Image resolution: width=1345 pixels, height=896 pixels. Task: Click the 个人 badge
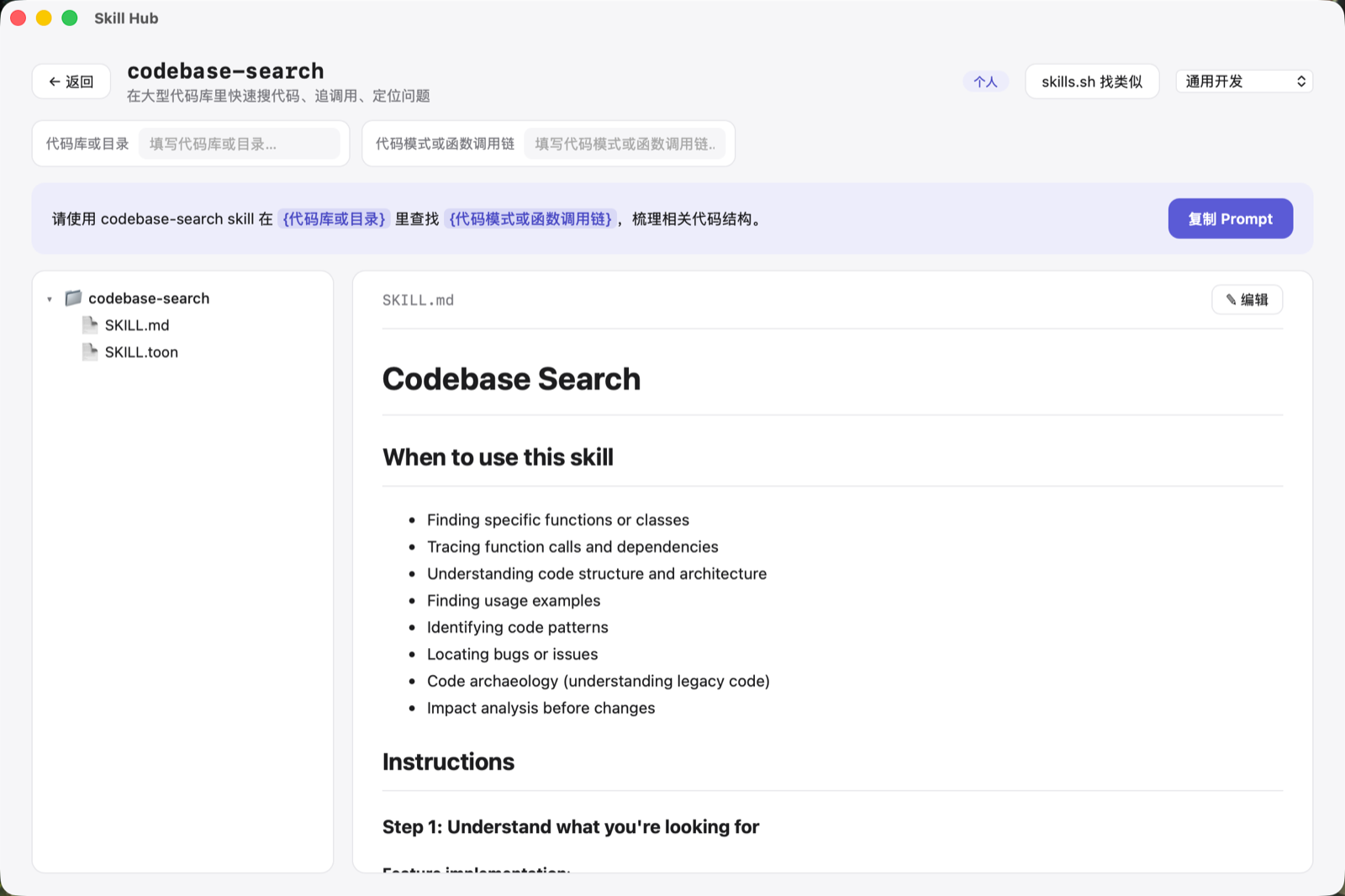click(x=985, y=82)
